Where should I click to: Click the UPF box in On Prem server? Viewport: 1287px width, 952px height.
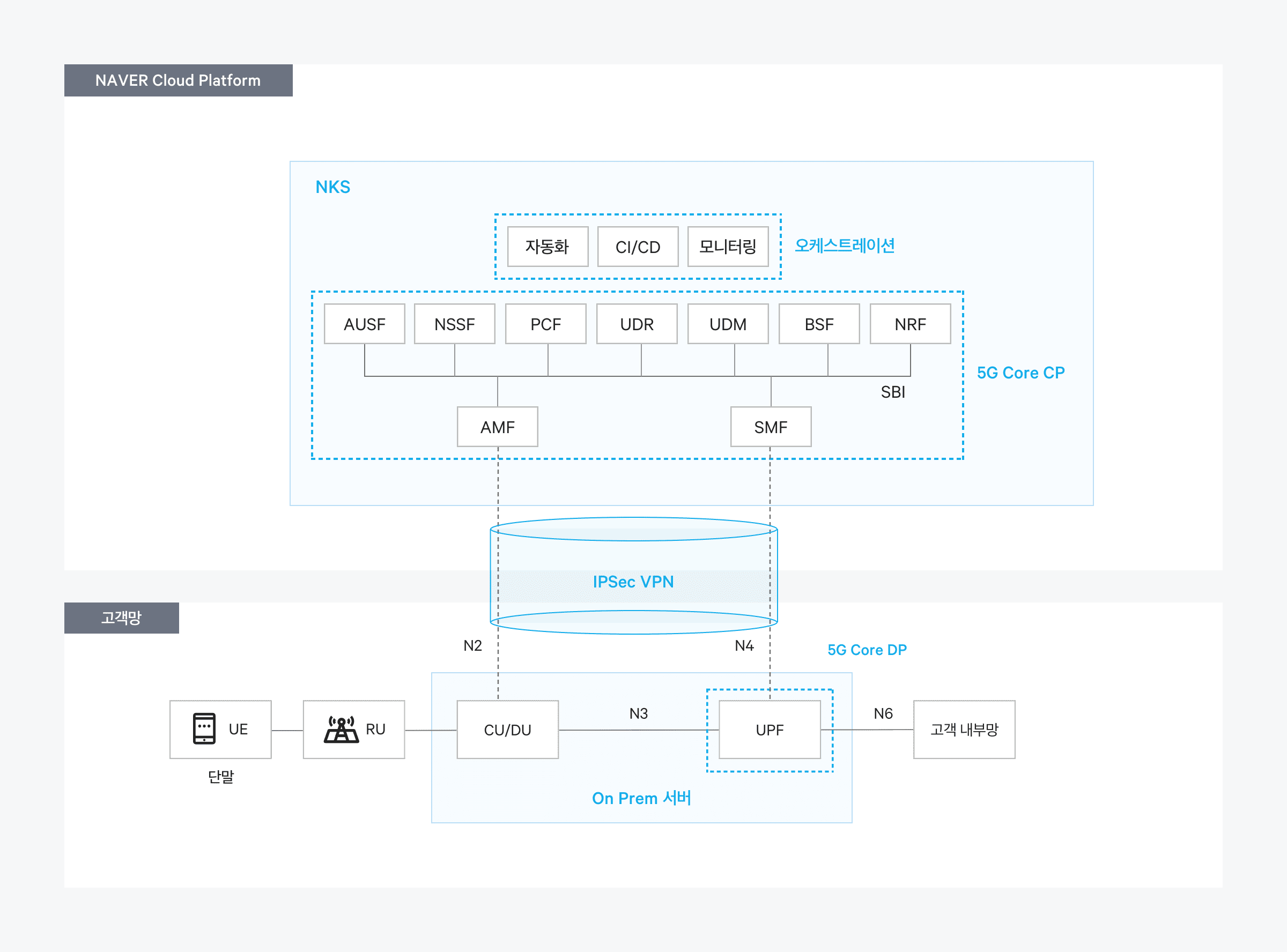click(770, 730)
